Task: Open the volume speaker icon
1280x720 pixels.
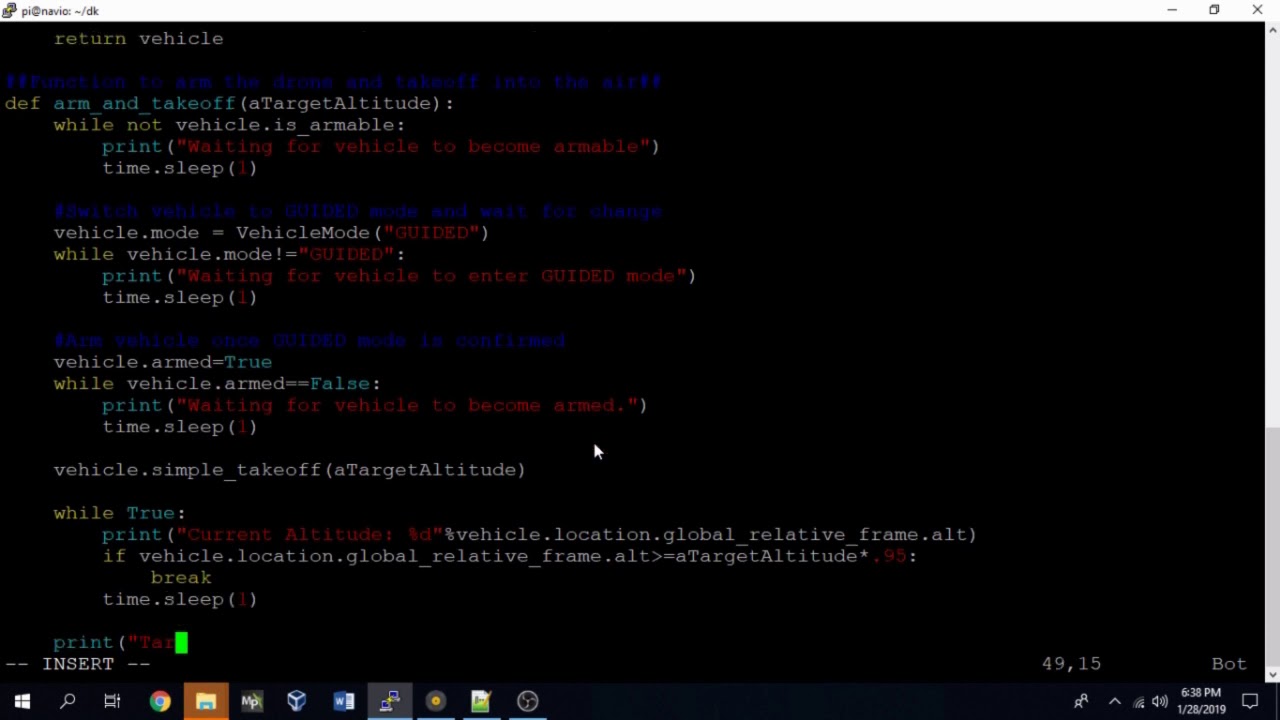Action: pos(1160,702)
